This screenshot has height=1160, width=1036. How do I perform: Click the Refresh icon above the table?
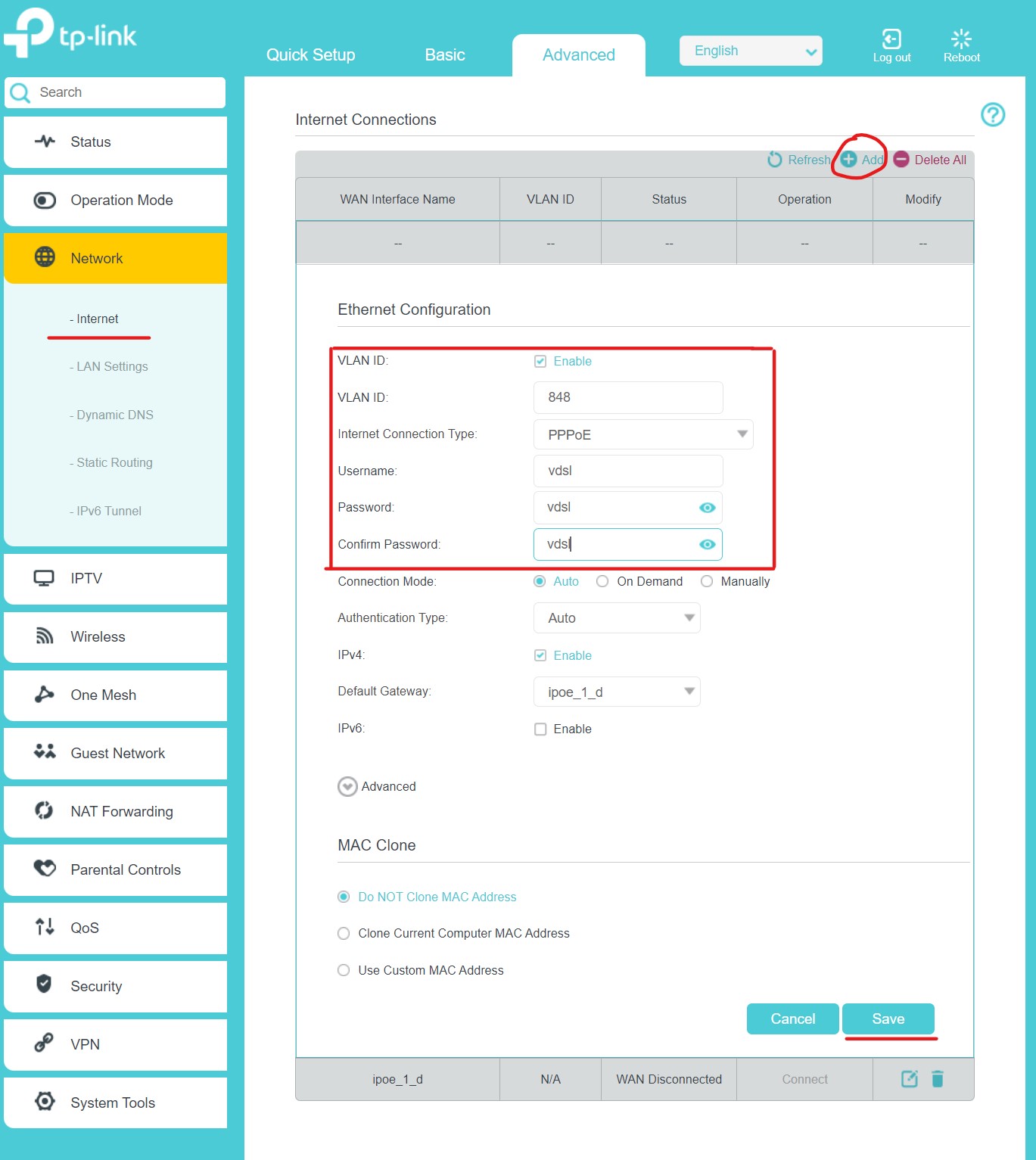pyautogui.click(x=773, y=160)
